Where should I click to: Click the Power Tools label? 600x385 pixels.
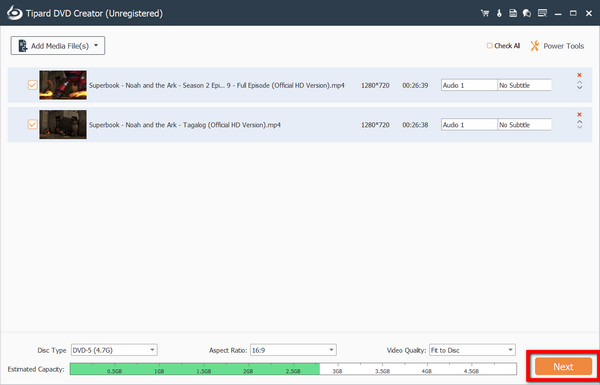(564, 46)
